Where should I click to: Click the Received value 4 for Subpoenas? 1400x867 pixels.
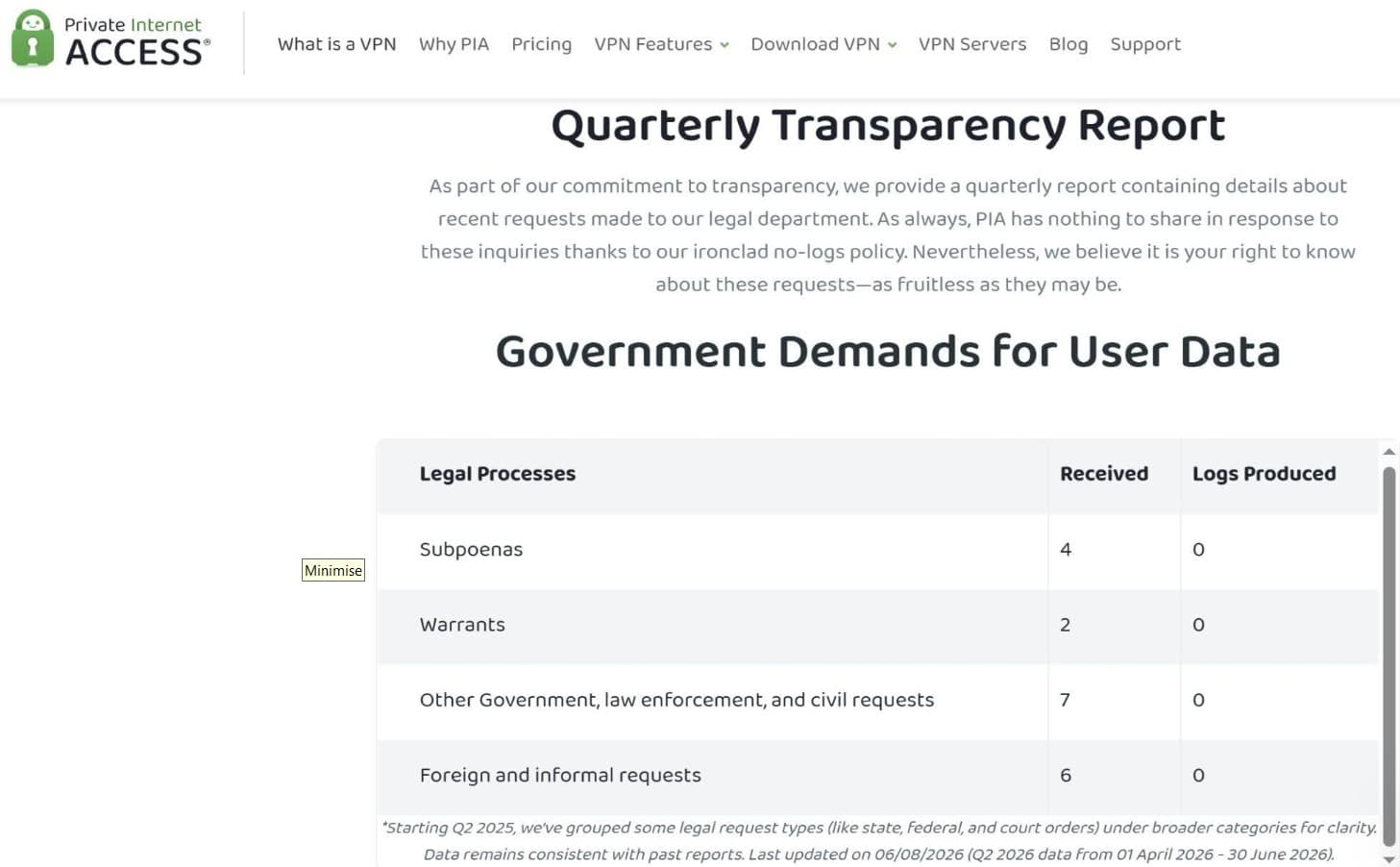click(x=1066, y=550)
